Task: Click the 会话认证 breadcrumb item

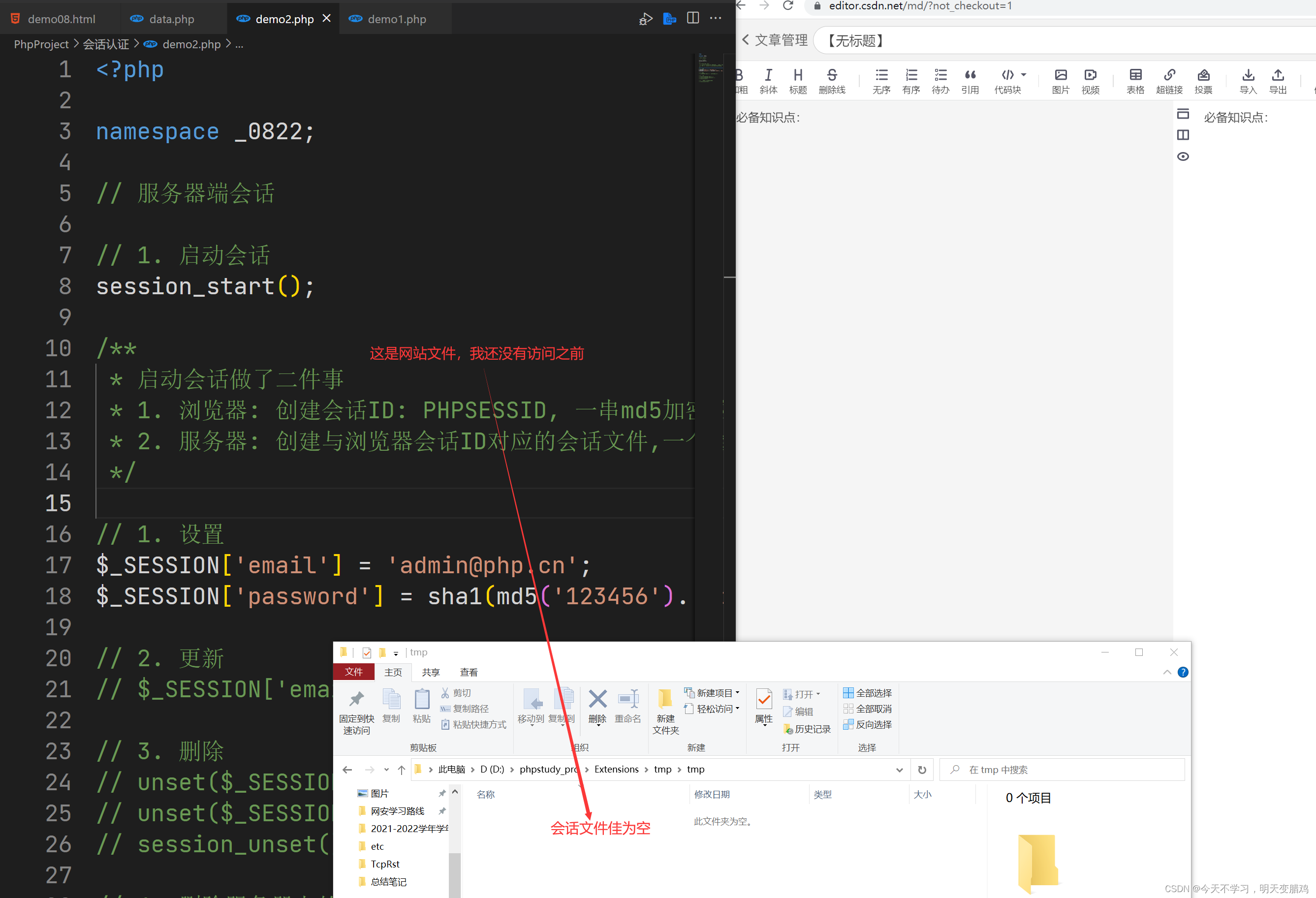Action: (x=106, y=44)
